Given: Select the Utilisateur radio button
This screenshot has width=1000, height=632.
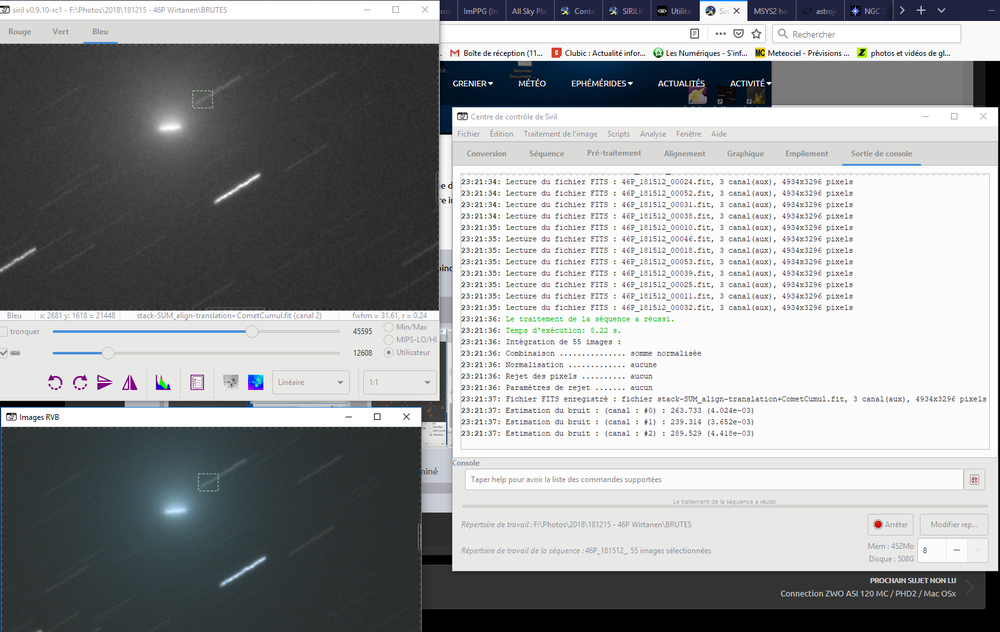Looking at the screenshot, I should pos(388,353).
